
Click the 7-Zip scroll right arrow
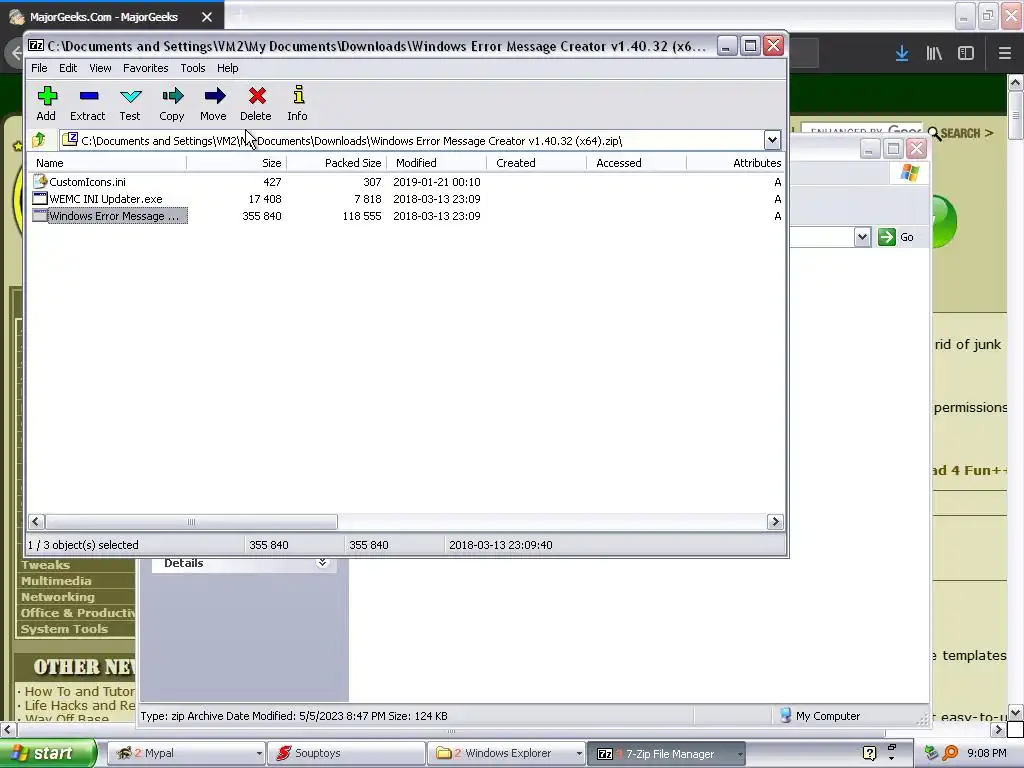[x=775, y=521]
